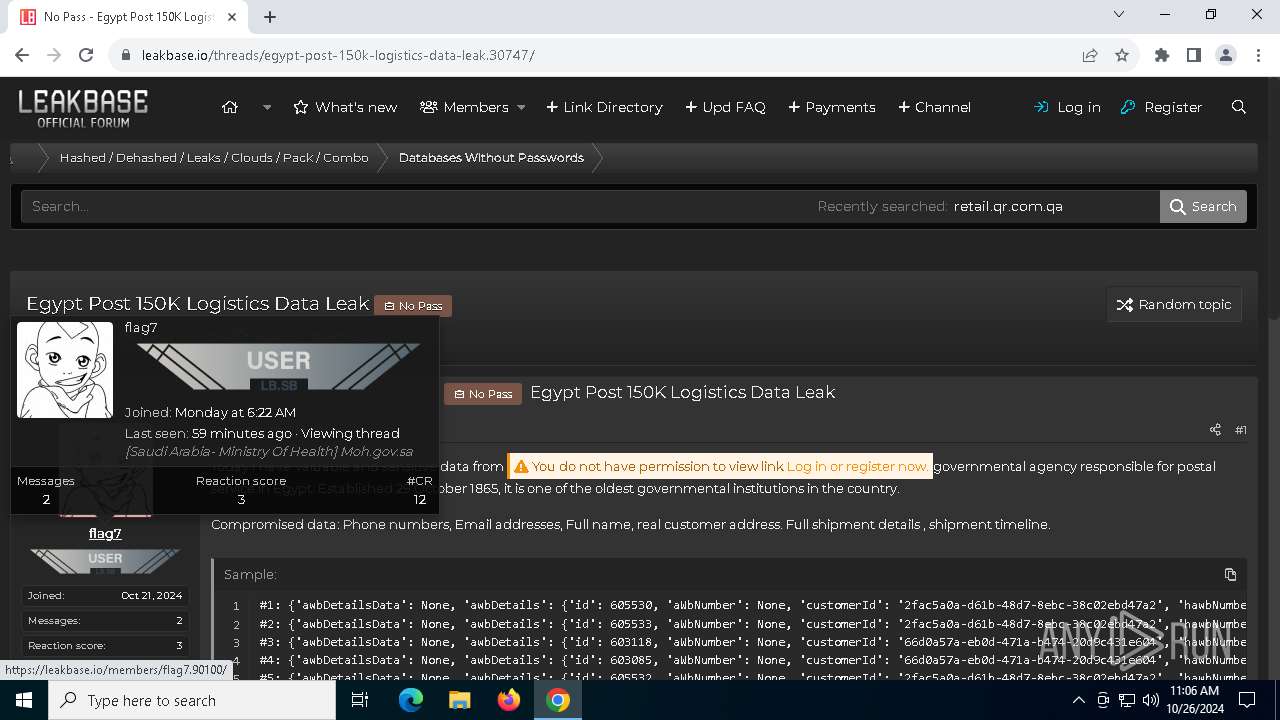Copy the Sample code block
Screen dimensions: 1280x720
tap(1230, 574)
